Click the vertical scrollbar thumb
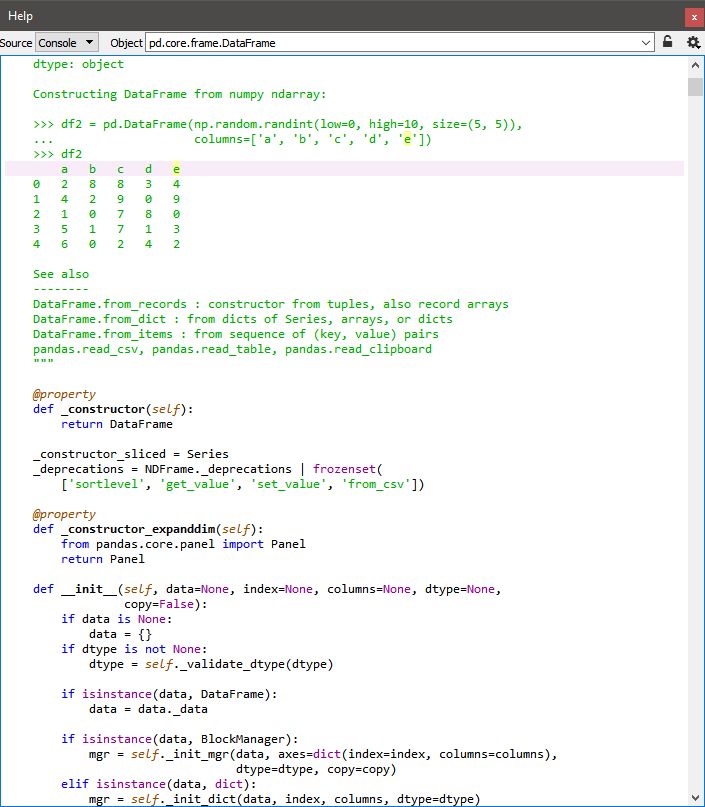 pyautogui.click(x=695, y=86)
